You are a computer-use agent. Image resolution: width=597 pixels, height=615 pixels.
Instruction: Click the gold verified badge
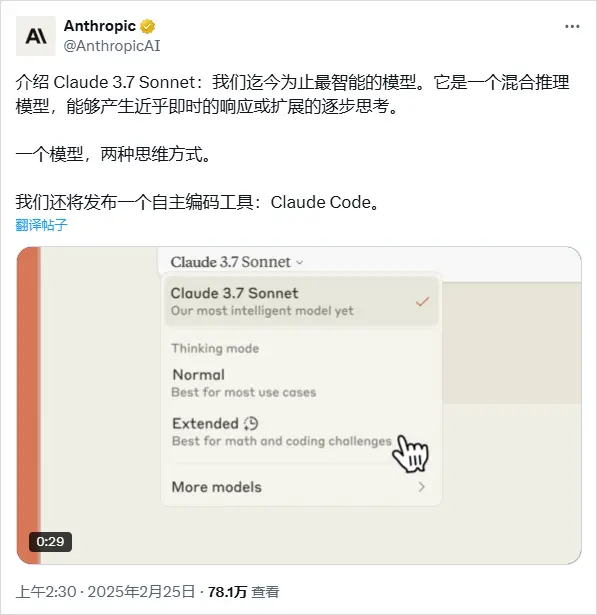[147, 27]
